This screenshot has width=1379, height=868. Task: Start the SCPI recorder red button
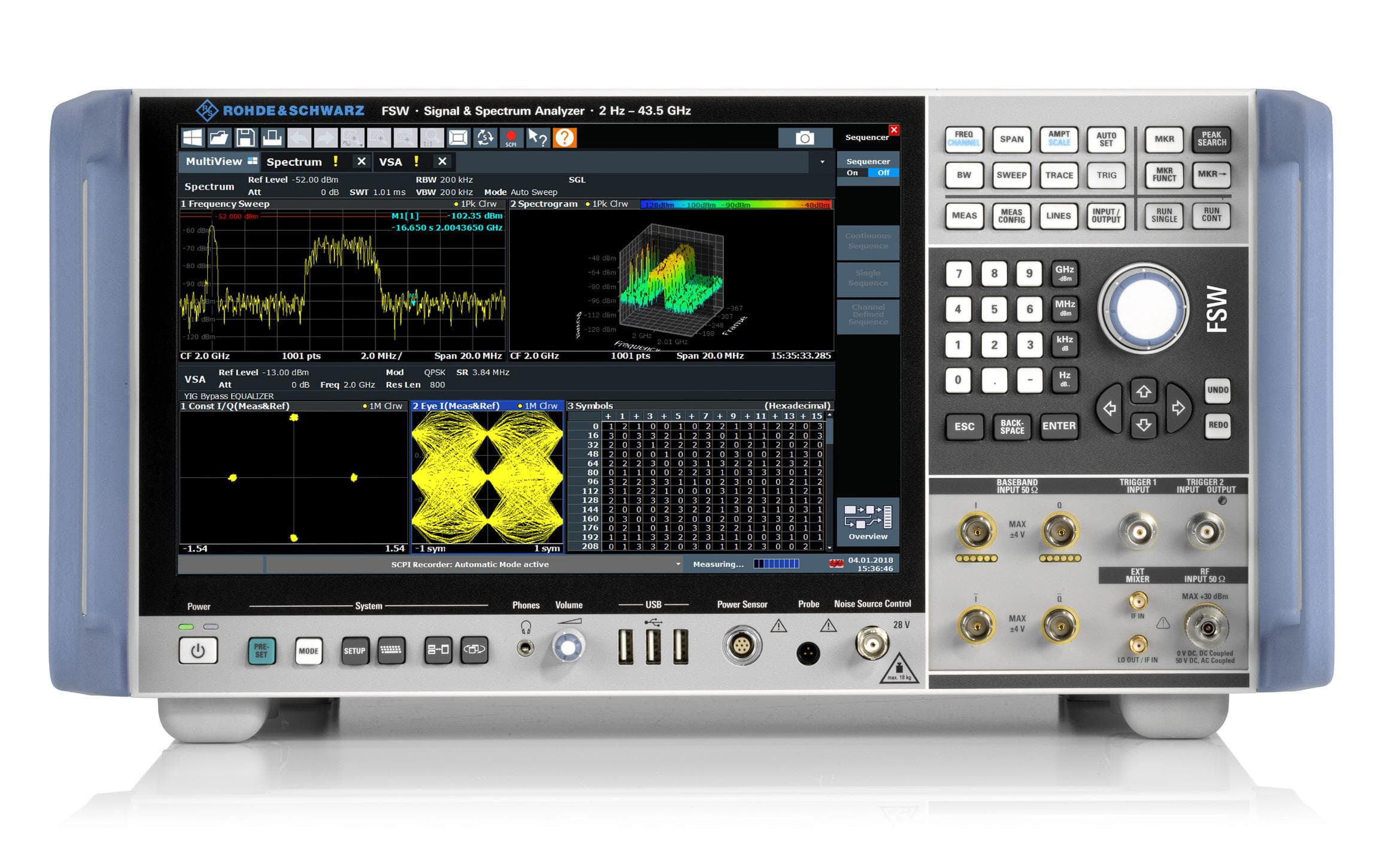(511, 138)
